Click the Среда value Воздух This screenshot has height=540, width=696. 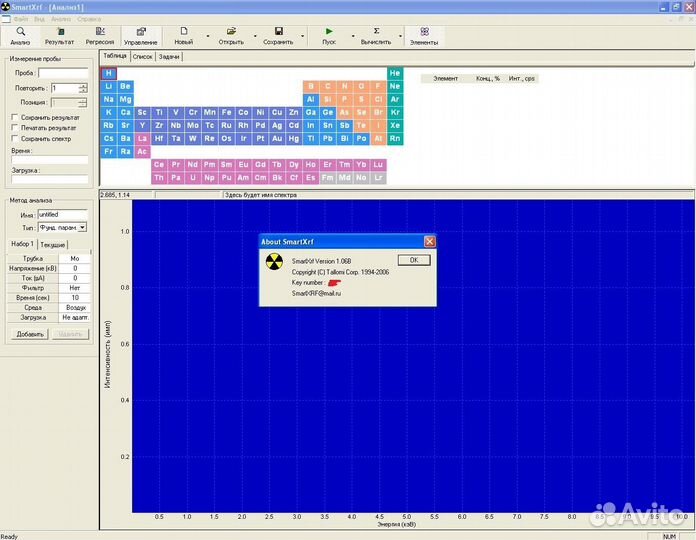tap(75, 307)
